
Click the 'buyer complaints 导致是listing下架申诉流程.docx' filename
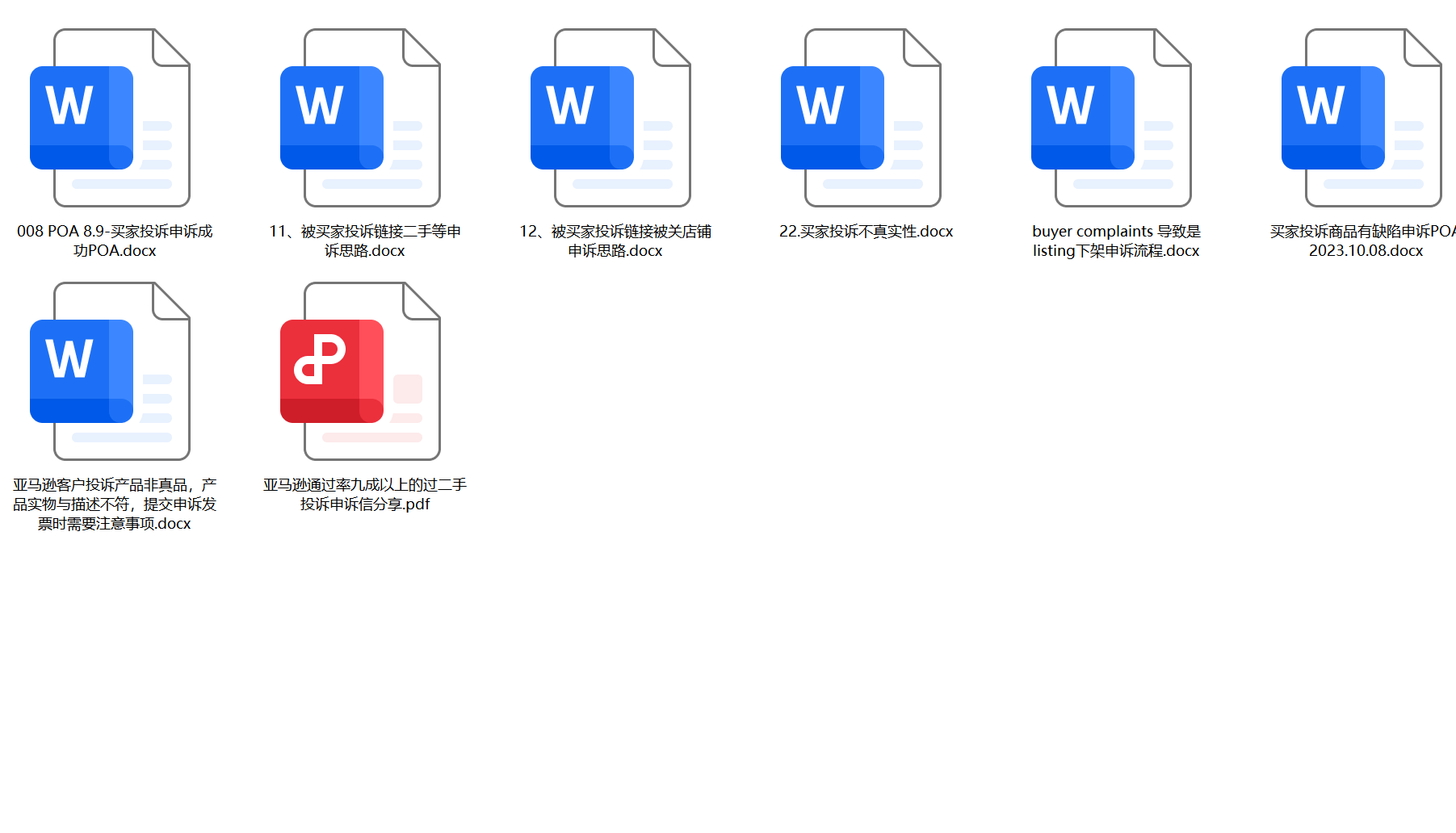(x=1116, y=241)
